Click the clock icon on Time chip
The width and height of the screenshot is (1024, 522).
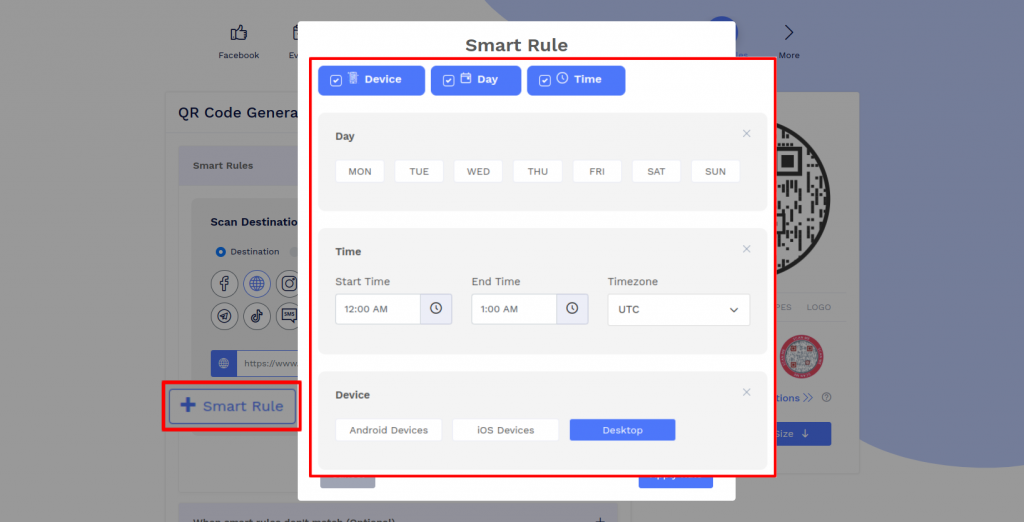(562, 78)
